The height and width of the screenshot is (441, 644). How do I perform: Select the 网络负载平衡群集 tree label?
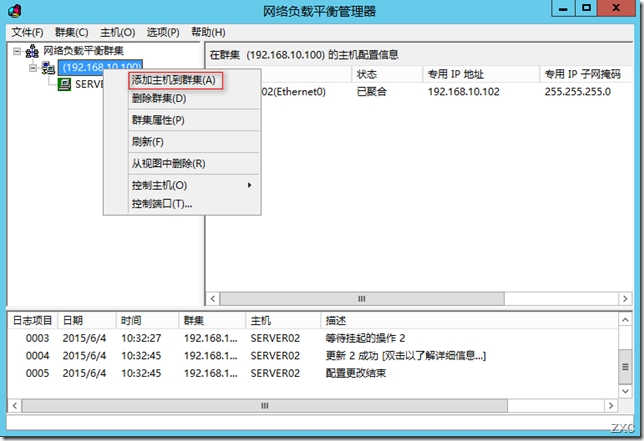click(x=83, y=51)
